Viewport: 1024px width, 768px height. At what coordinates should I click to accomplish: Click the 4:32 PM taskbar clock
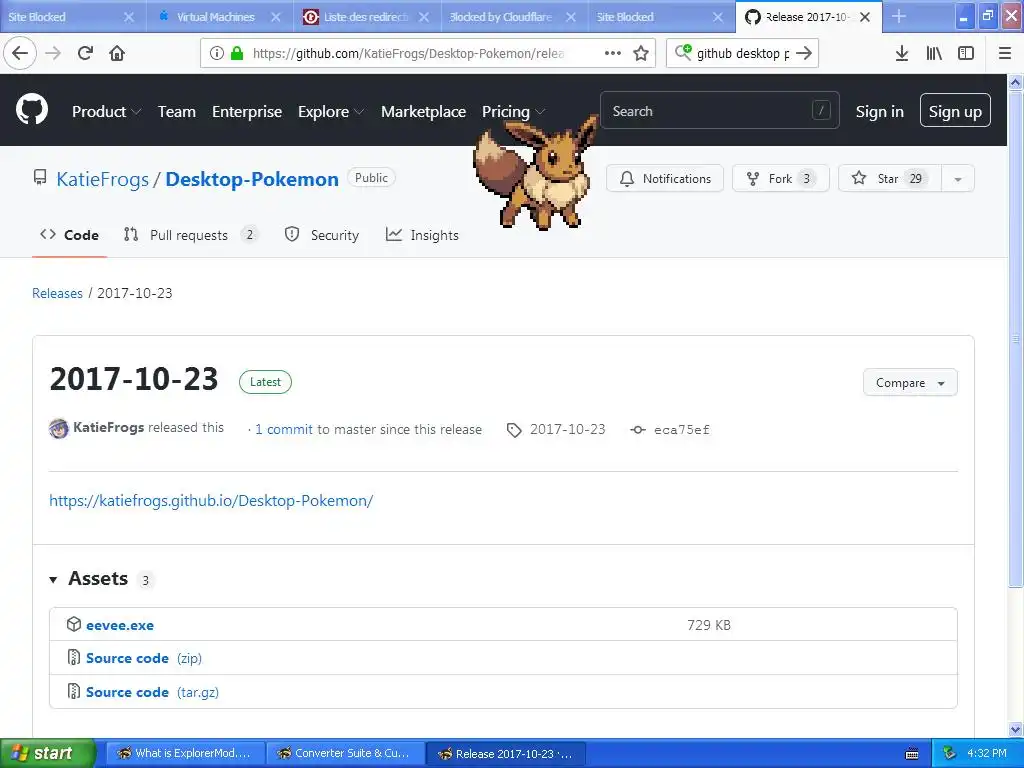coord(987,753)
